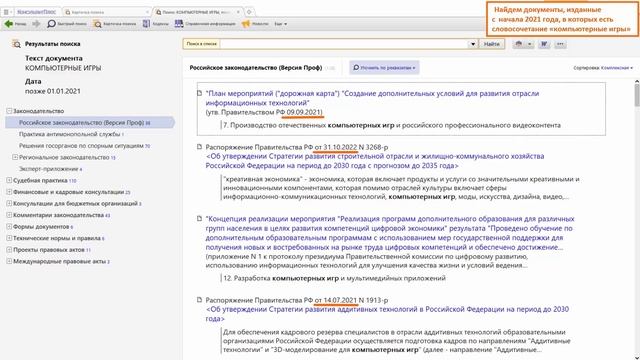
Task: Open План мероприятий дорожная карта document link
Action: [372, 98]
